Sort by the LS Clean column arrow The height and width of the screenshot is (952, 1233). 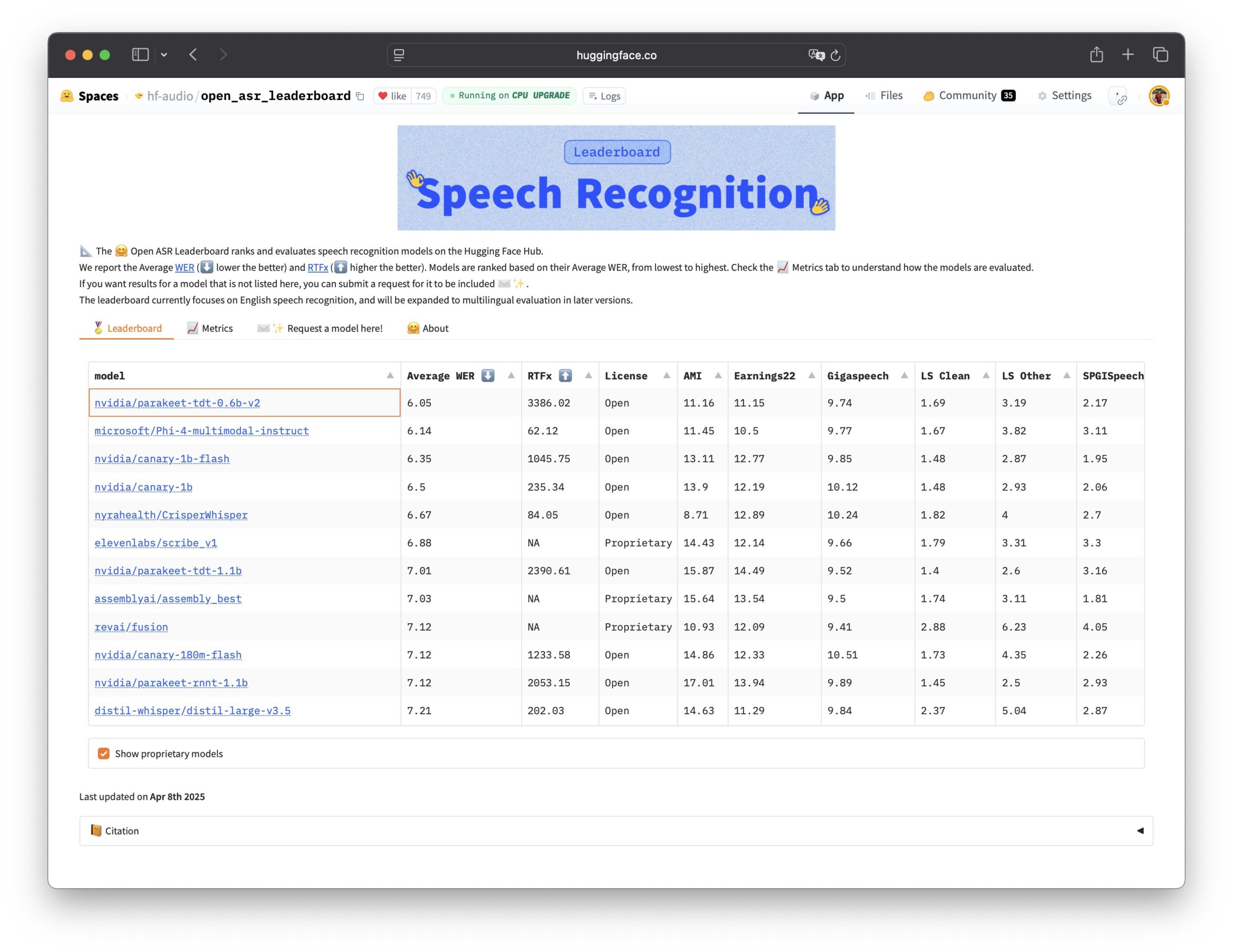tap(986, 376)
